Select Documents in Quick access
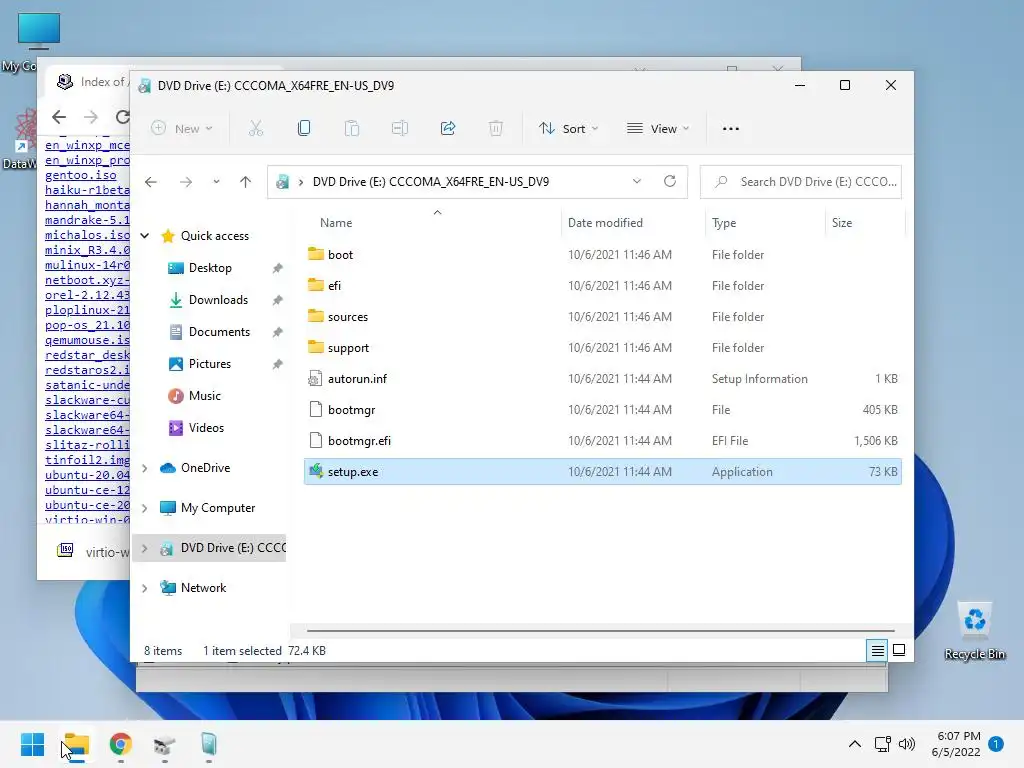The width and height of the screenshot is (1024, 768). tap(219, 332)
